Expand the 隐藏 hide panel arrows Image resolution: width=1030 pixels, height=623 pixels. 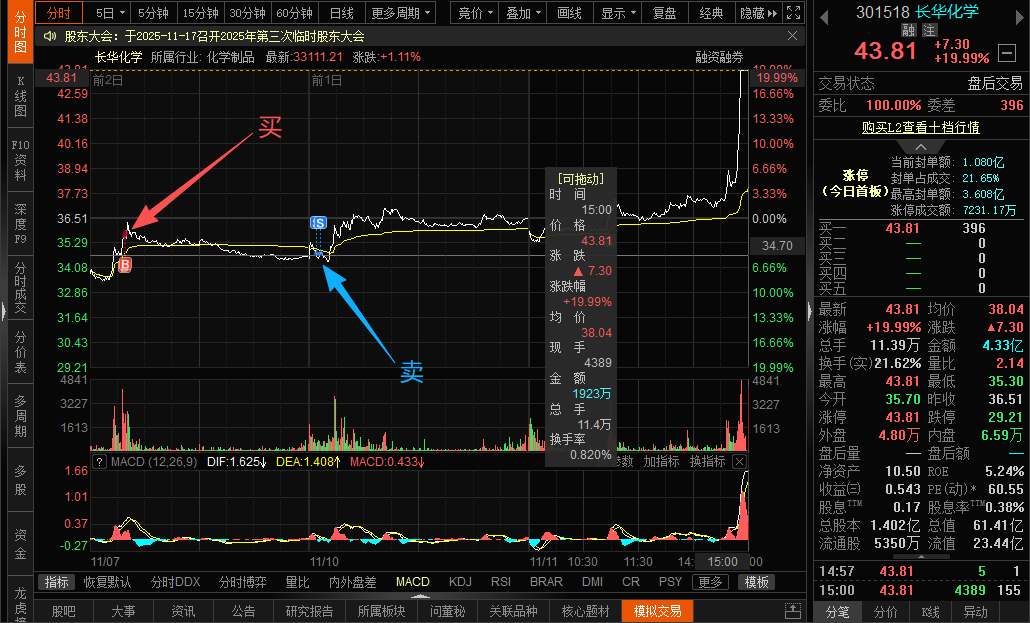tap(759, 12)
